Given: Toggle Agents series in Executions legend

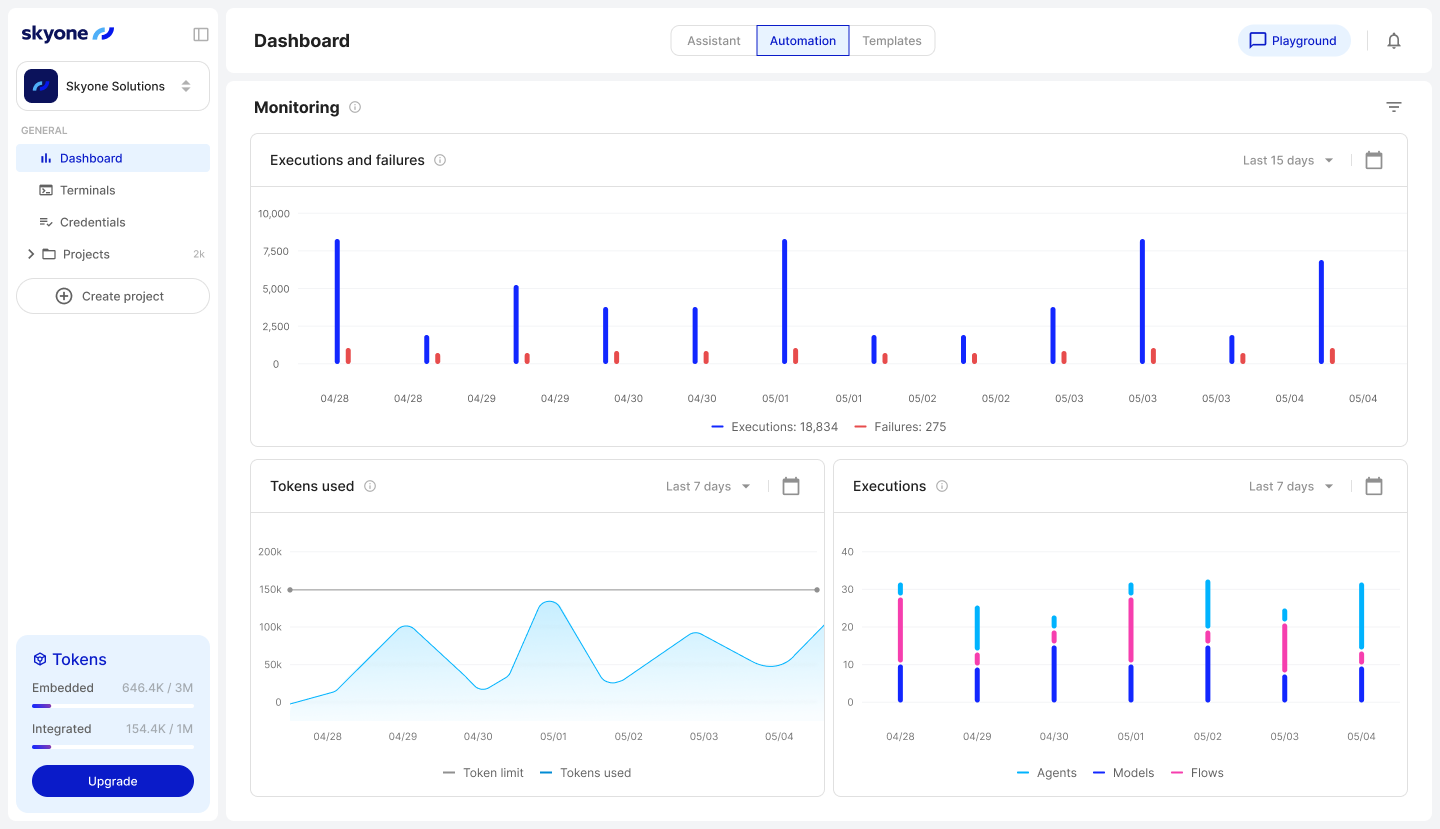Looking at the screenshot, I should pyautogui.click(x=1047, y=773).
